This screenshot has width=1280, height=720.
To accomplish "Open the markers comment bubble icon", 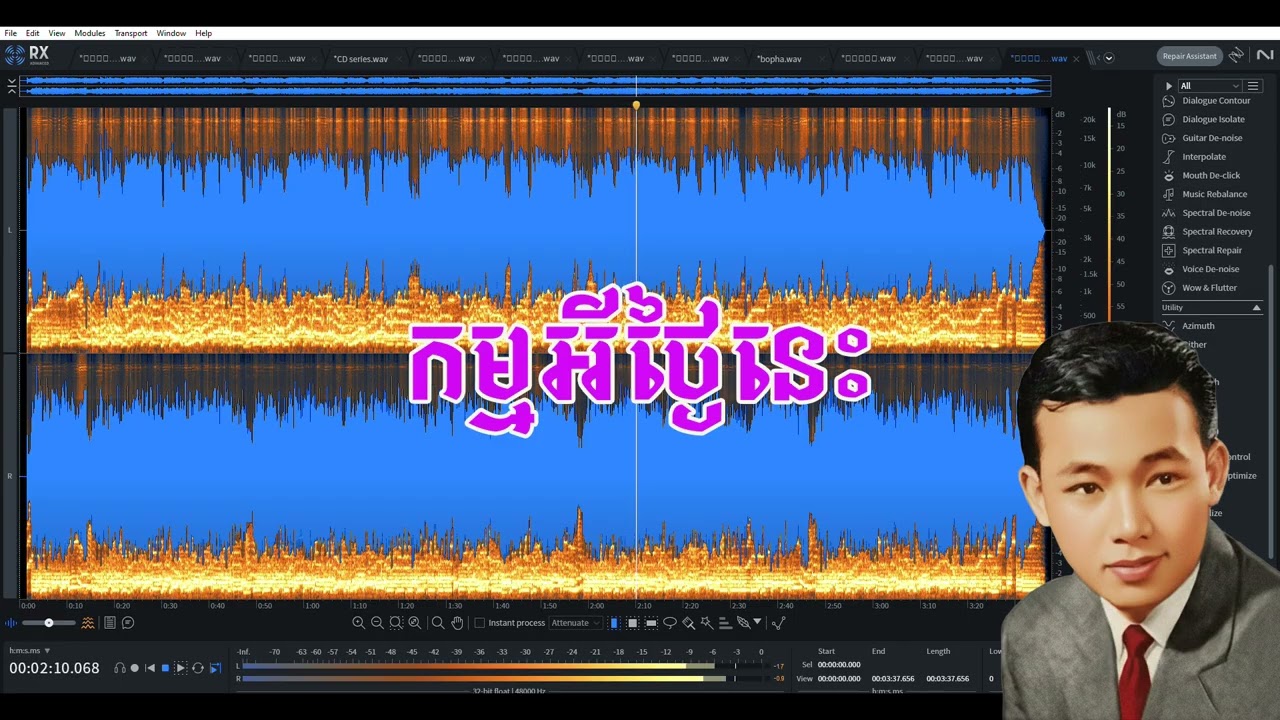I will (x=128, y=623).
